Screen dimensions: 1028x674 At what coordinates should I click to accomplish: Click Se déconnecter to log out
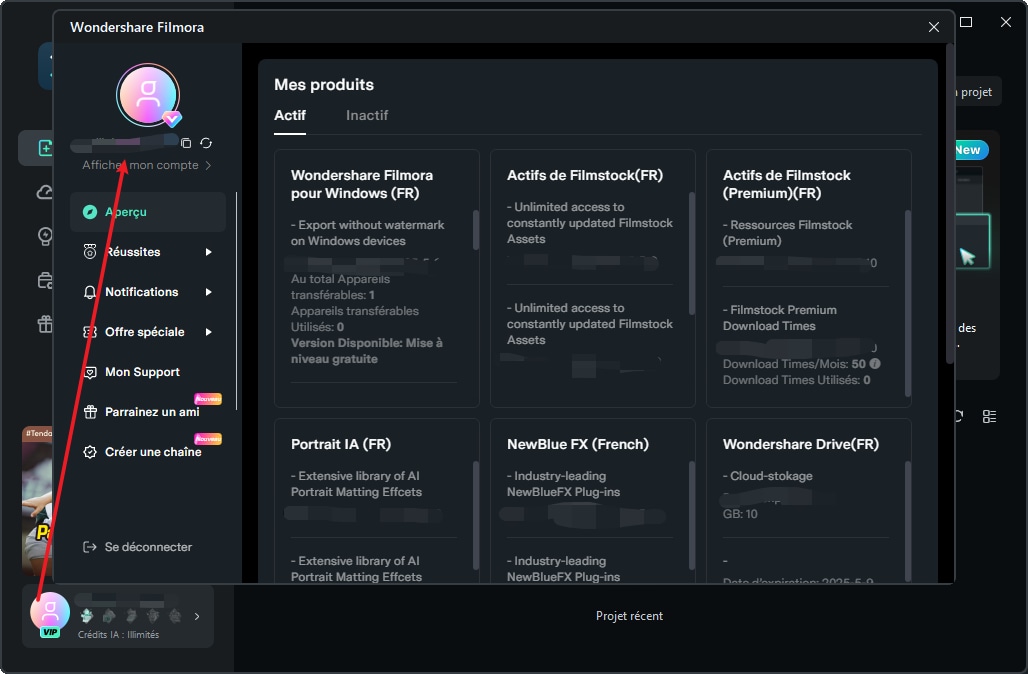pos(148,547)
